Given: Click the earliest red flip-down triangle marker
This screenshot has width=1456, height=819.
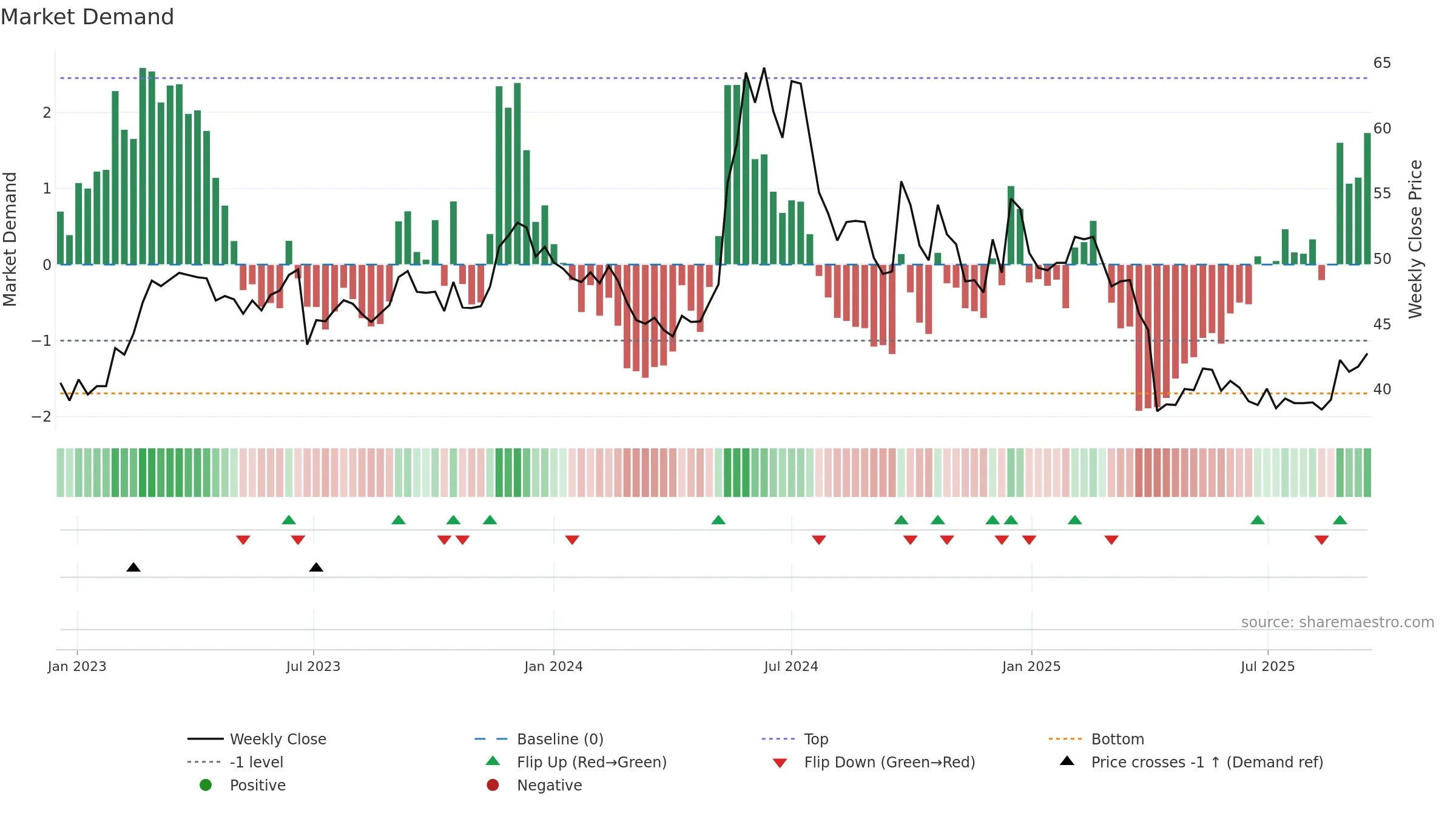Looking at the screenshot, I should (243, 540).
